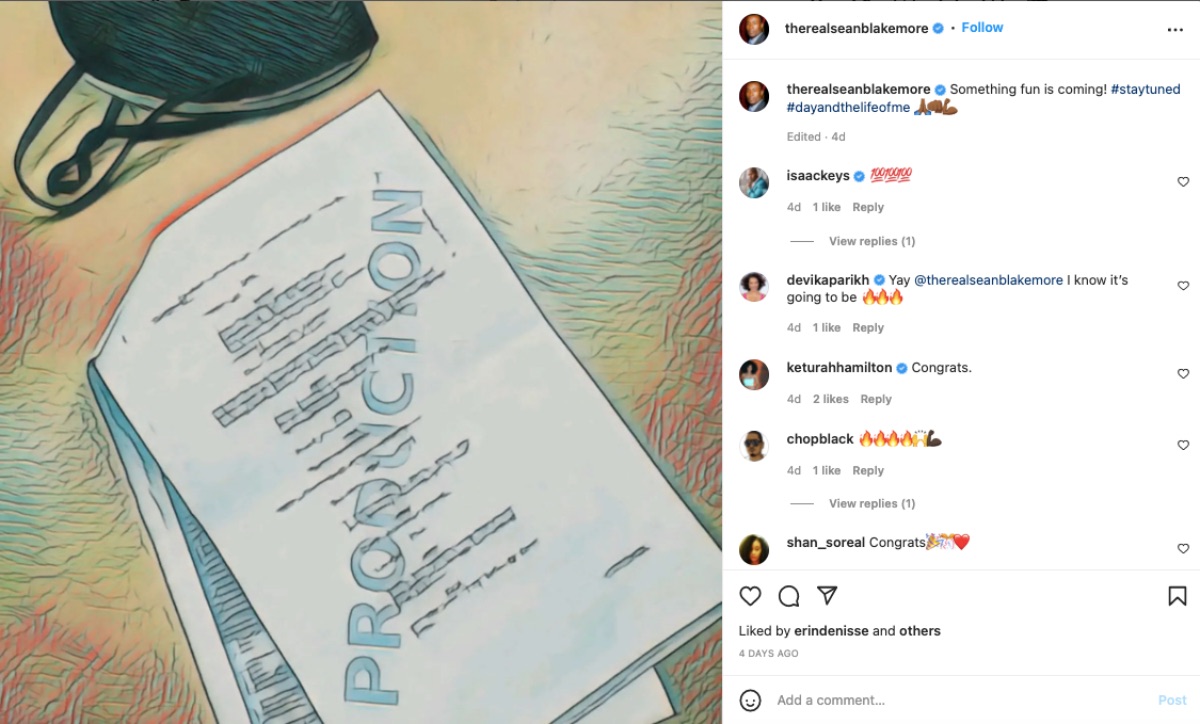Viewport: 1200px width, 724px height.
Task: Share the post using paper plane icon
Action: 827,596
